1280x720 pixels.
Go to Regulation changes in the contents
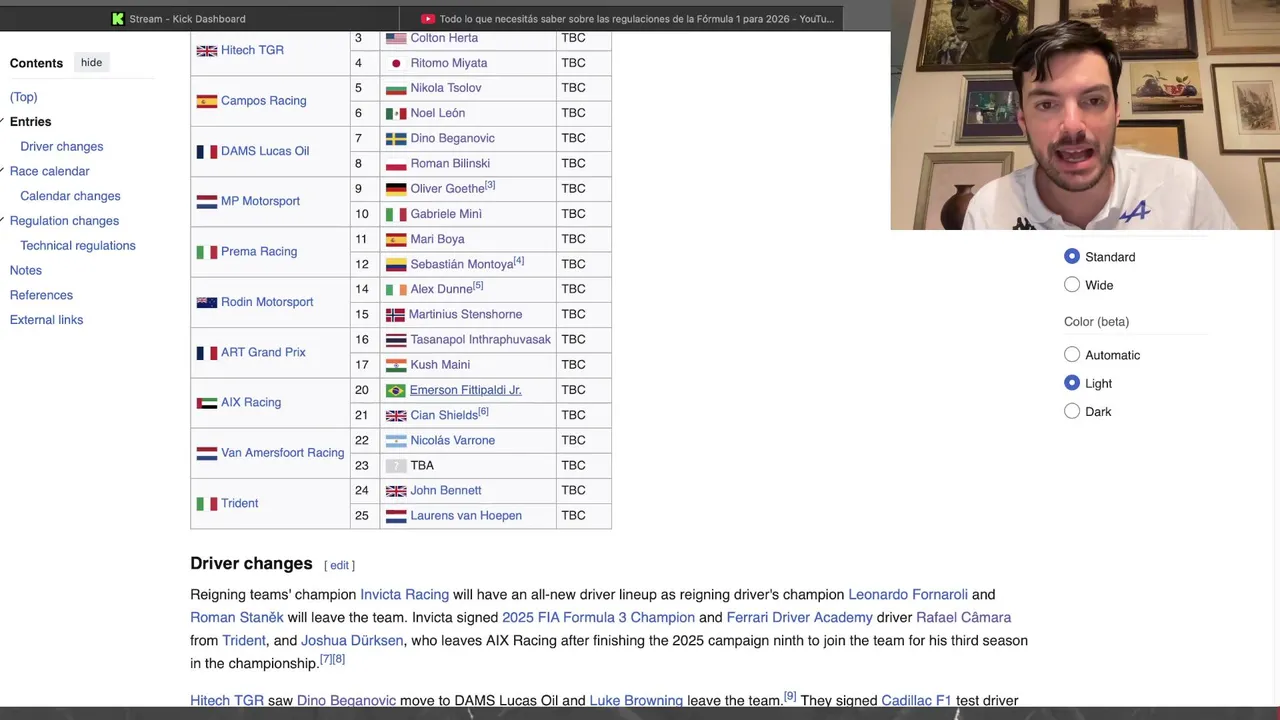(64, 221)
